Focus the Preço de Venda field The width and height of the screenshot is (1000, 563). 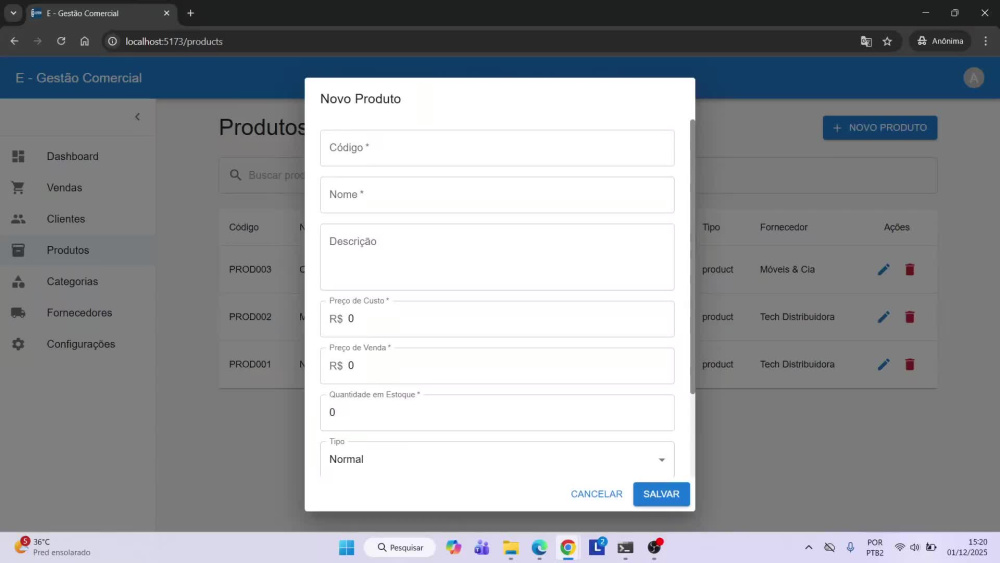point(497,365)
